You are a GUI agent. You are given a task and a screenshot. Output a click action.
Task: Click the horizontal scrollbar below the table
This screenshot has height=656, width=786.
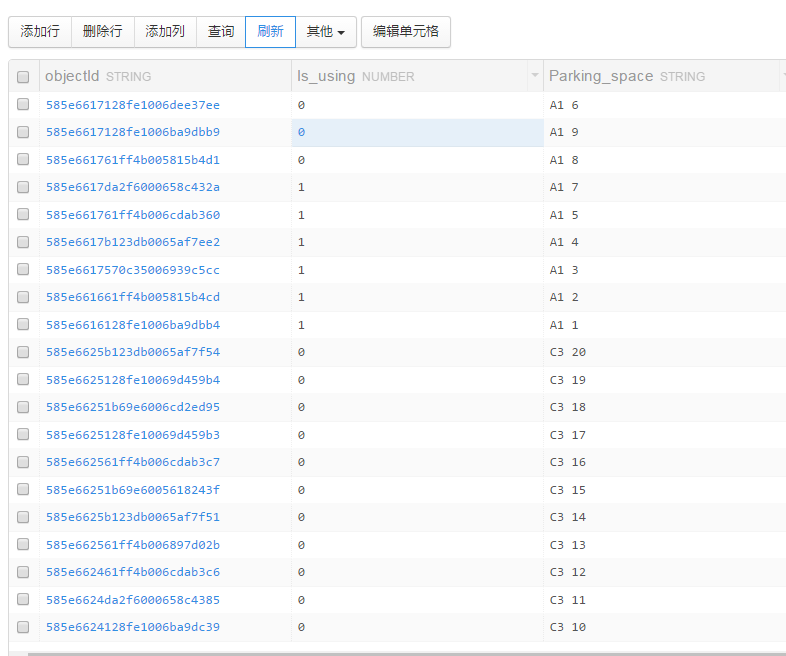[407, 654]
